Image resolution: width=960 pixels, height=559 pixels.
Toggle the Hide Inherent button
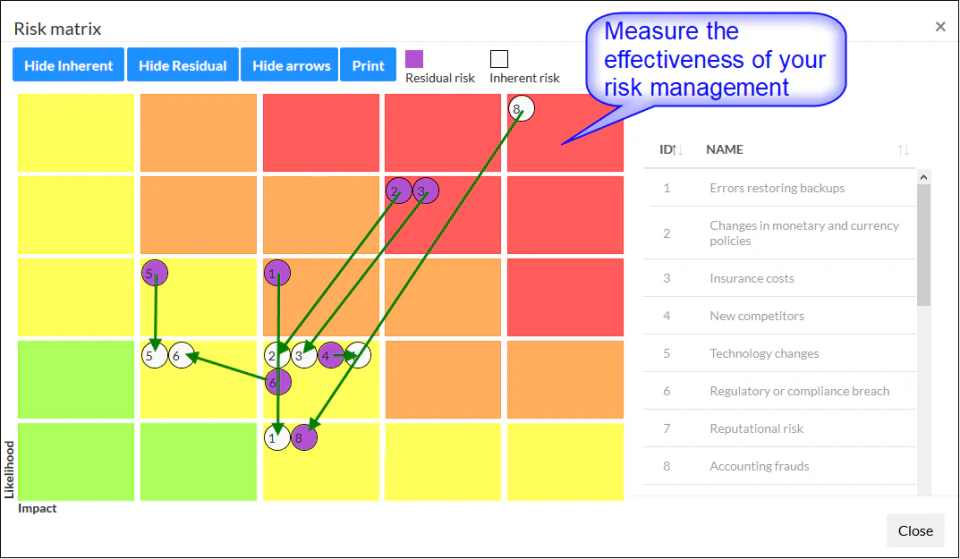tap(69, 66)
